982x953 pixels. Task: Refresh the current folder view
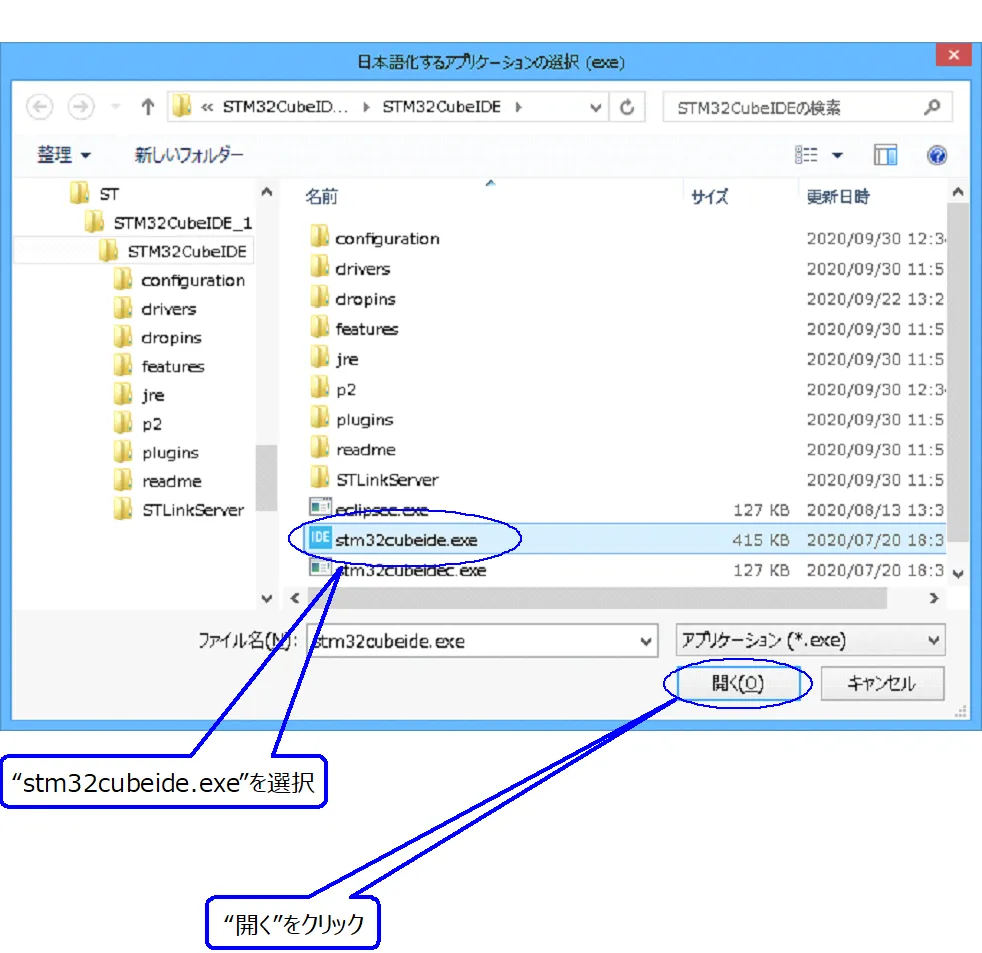pyautogui.click(x=628, y=107)
